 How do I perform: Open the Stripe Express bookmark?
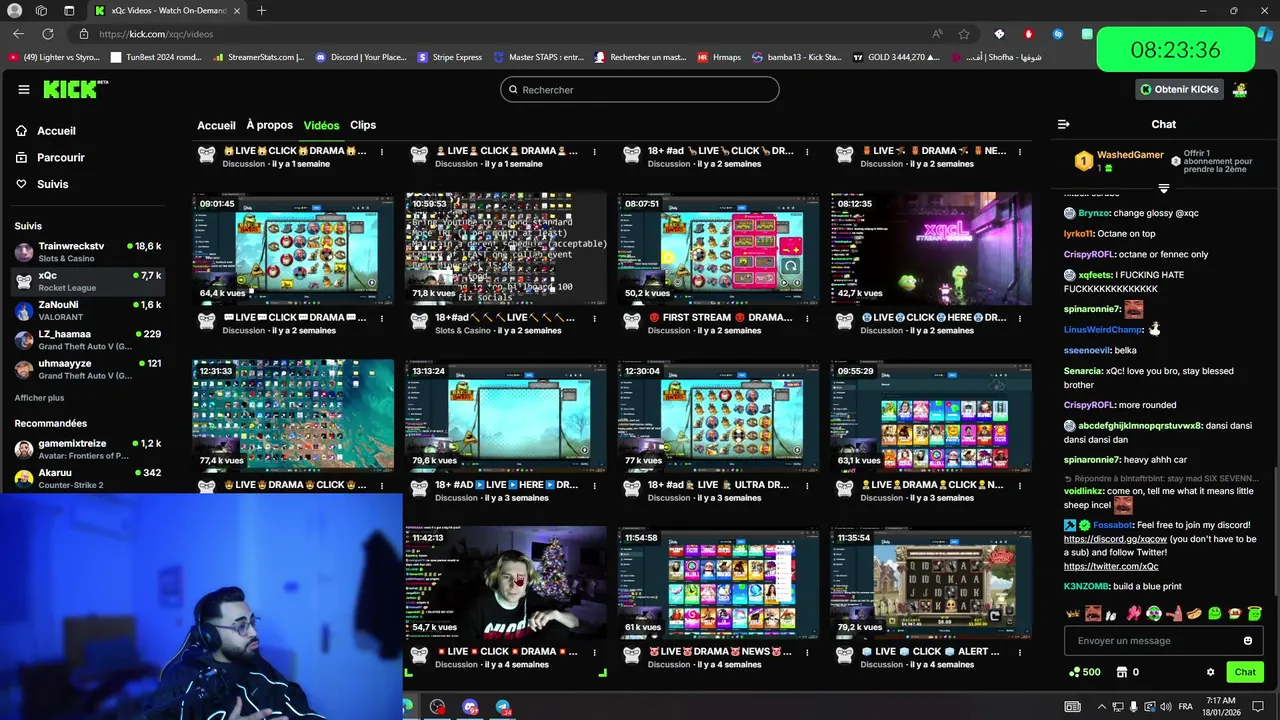(450, 57)
